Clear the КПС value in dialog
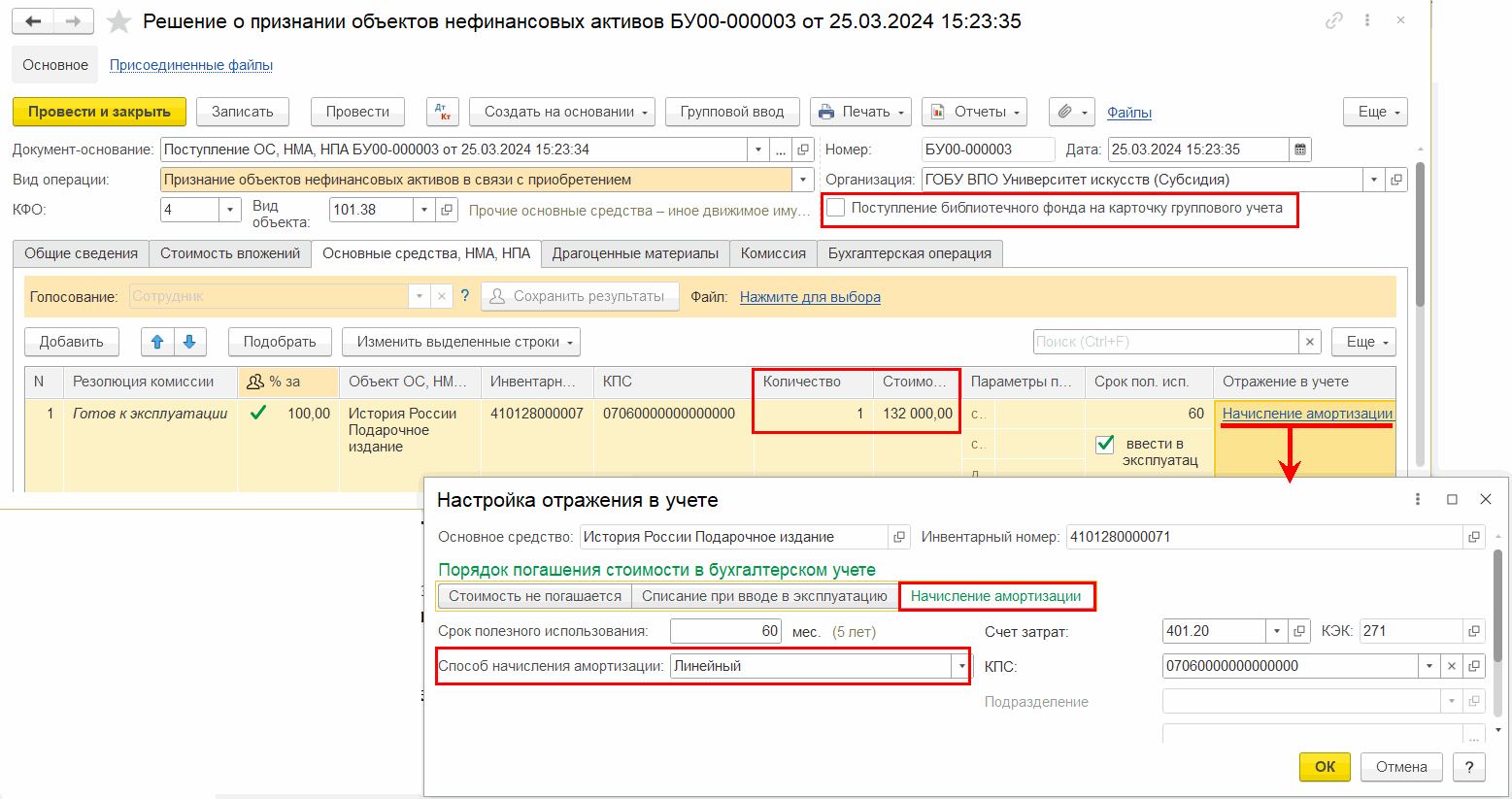Viewport: 1512px width, 799px height. coord(1452,666)
